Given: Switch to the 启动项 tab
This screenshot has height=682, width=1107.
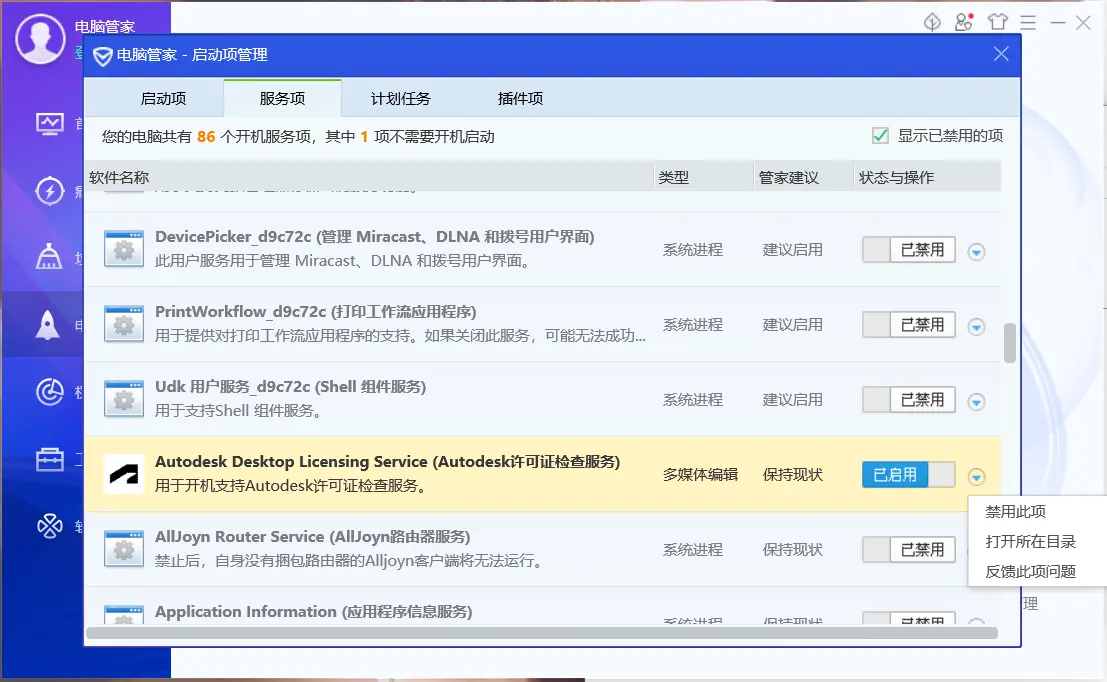Looking at the screenshot, I should pos(163,99).
